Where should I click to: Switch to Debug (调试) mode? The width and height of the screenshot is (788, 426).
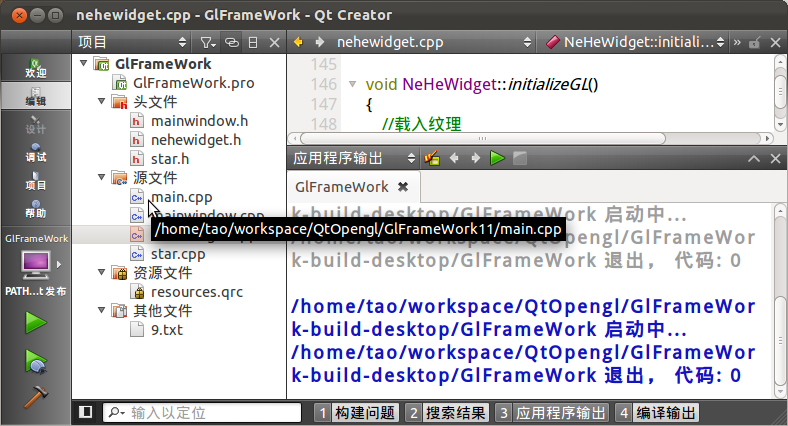[36, 152]
